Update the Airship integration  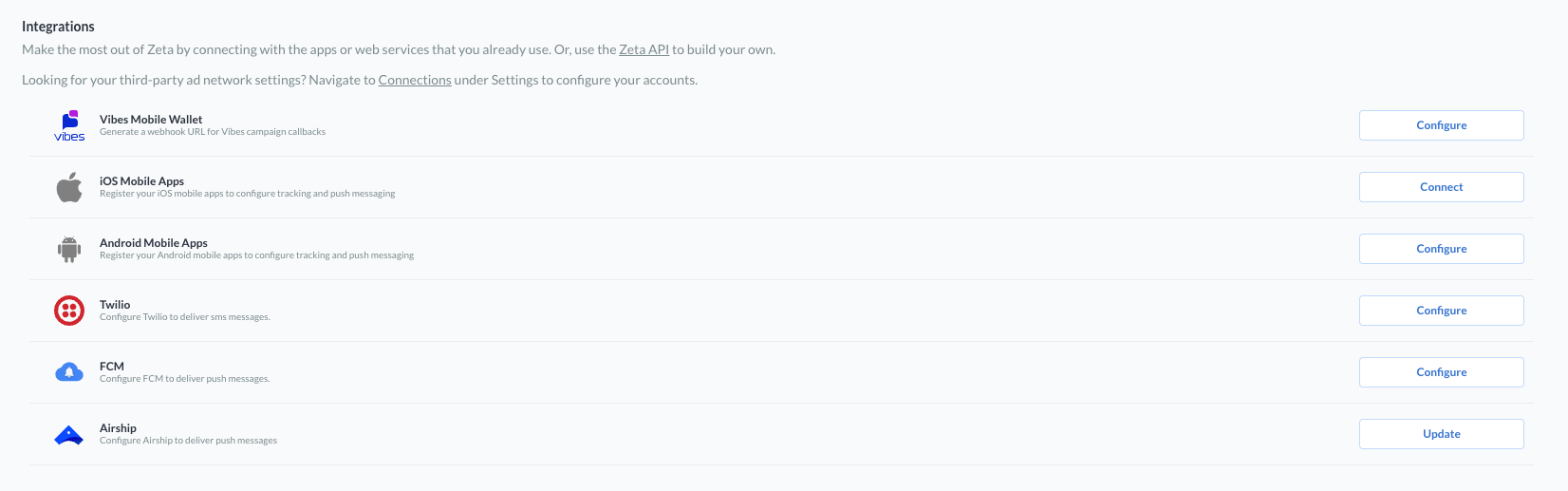click(1441, 434)
